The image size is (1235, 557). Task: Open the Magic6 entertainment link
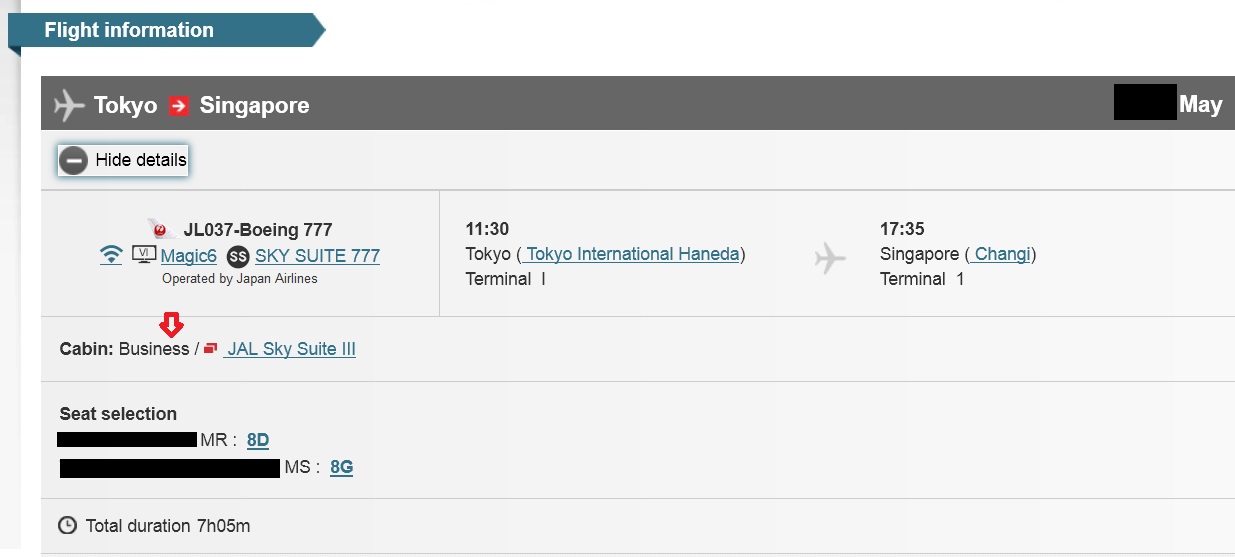point(188,256)
